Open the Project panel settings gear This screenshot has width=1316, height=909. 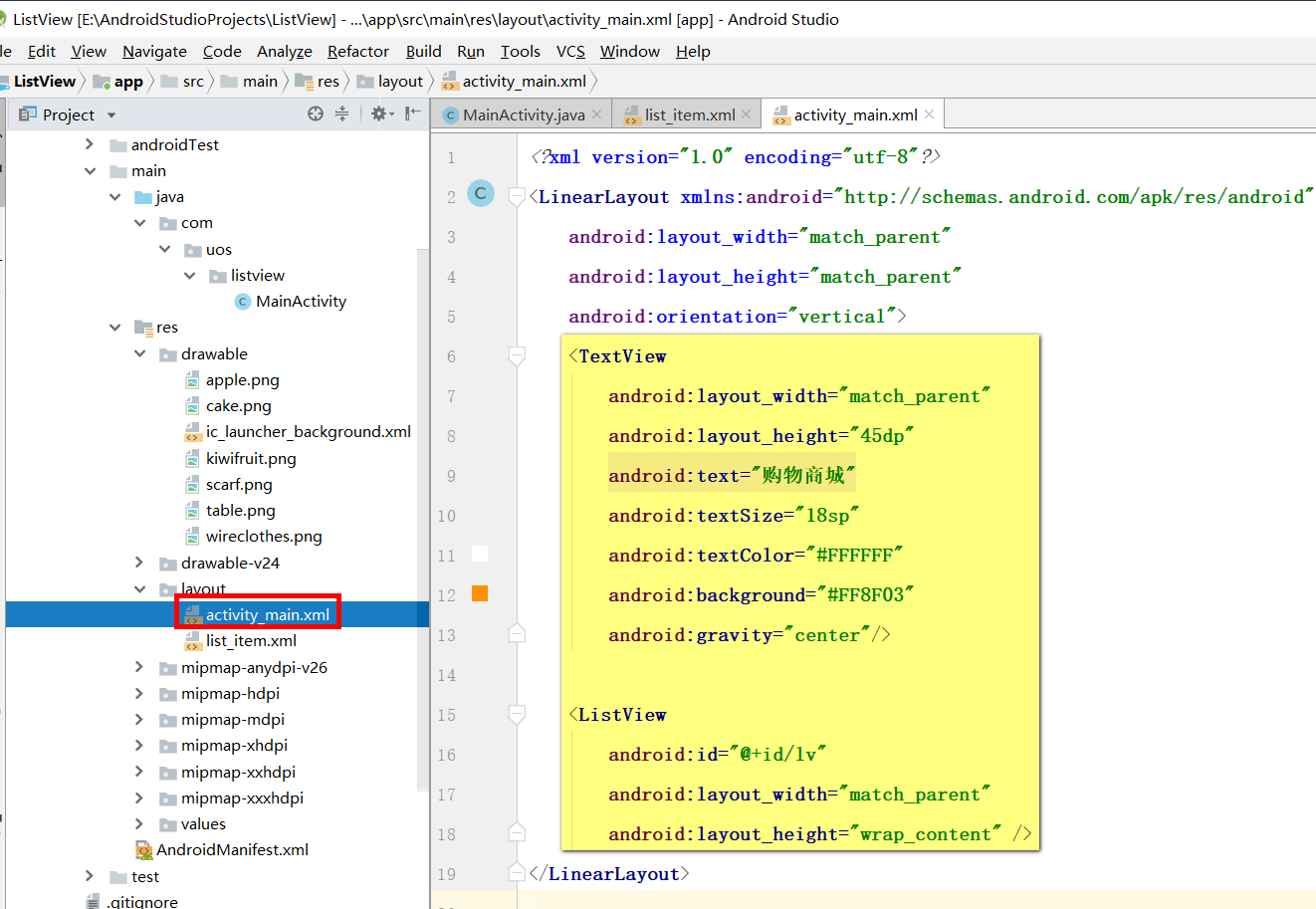click(378, 114)
